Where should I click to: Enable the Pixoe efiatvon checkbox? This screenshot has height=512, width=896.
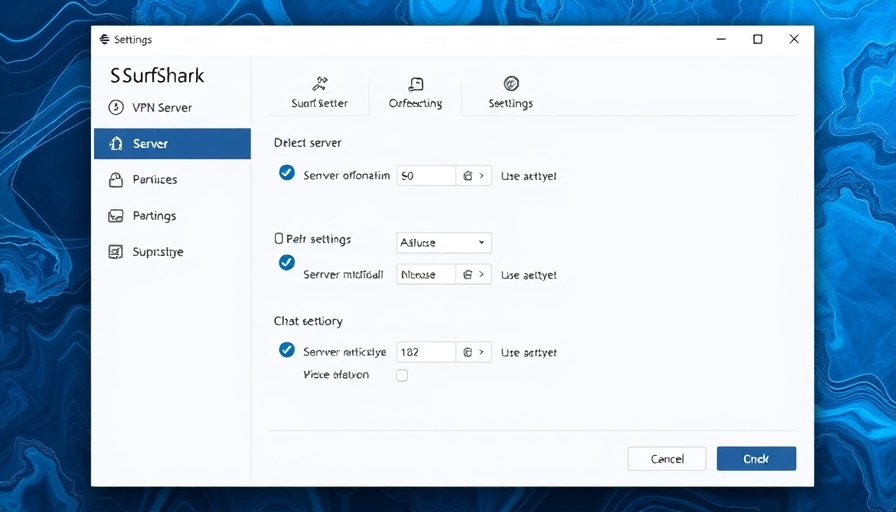coord(402,375)
